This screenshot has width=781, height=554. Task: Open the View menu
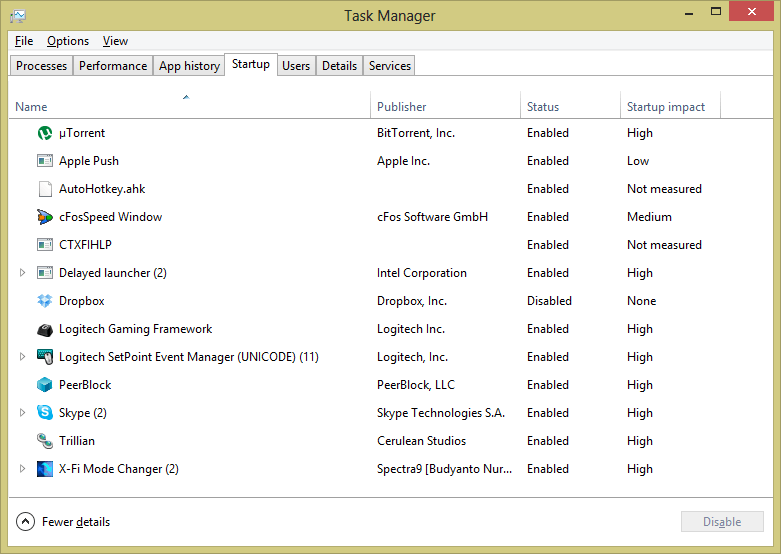[115, 41]
